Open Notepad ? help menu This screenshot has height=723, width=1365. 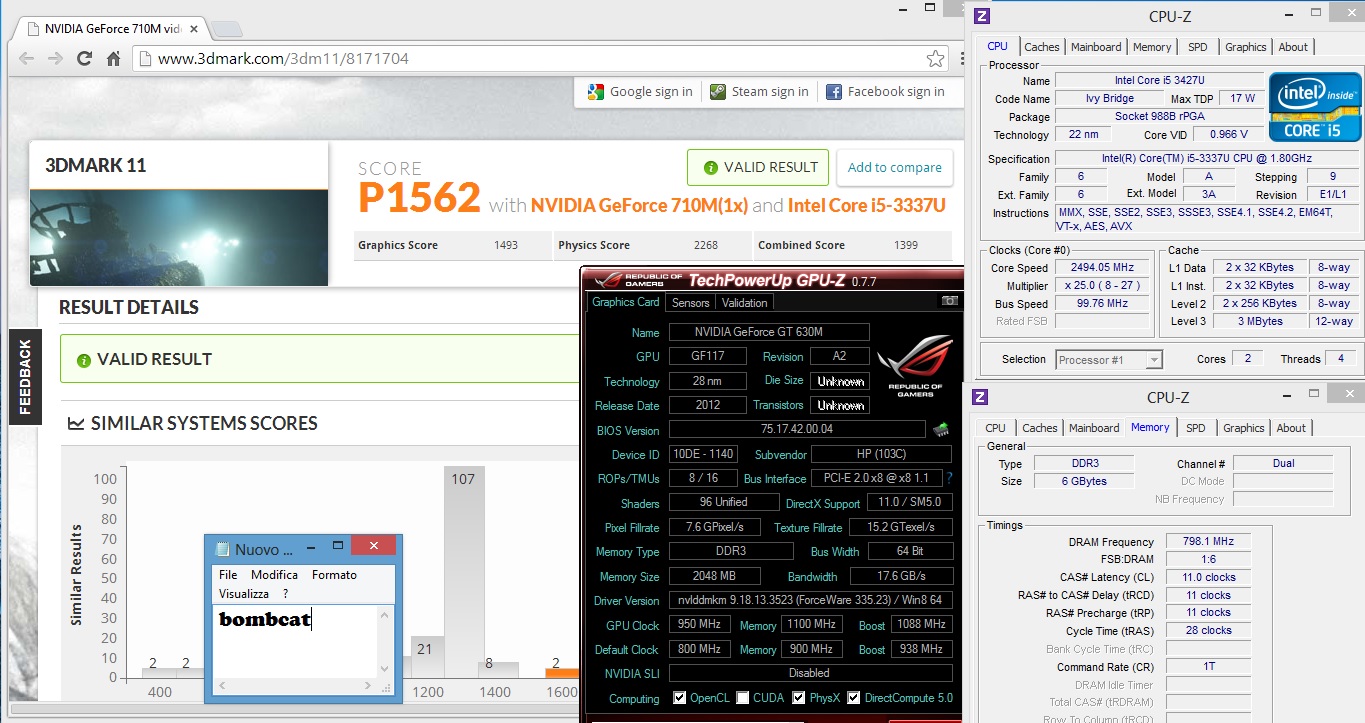285,594
